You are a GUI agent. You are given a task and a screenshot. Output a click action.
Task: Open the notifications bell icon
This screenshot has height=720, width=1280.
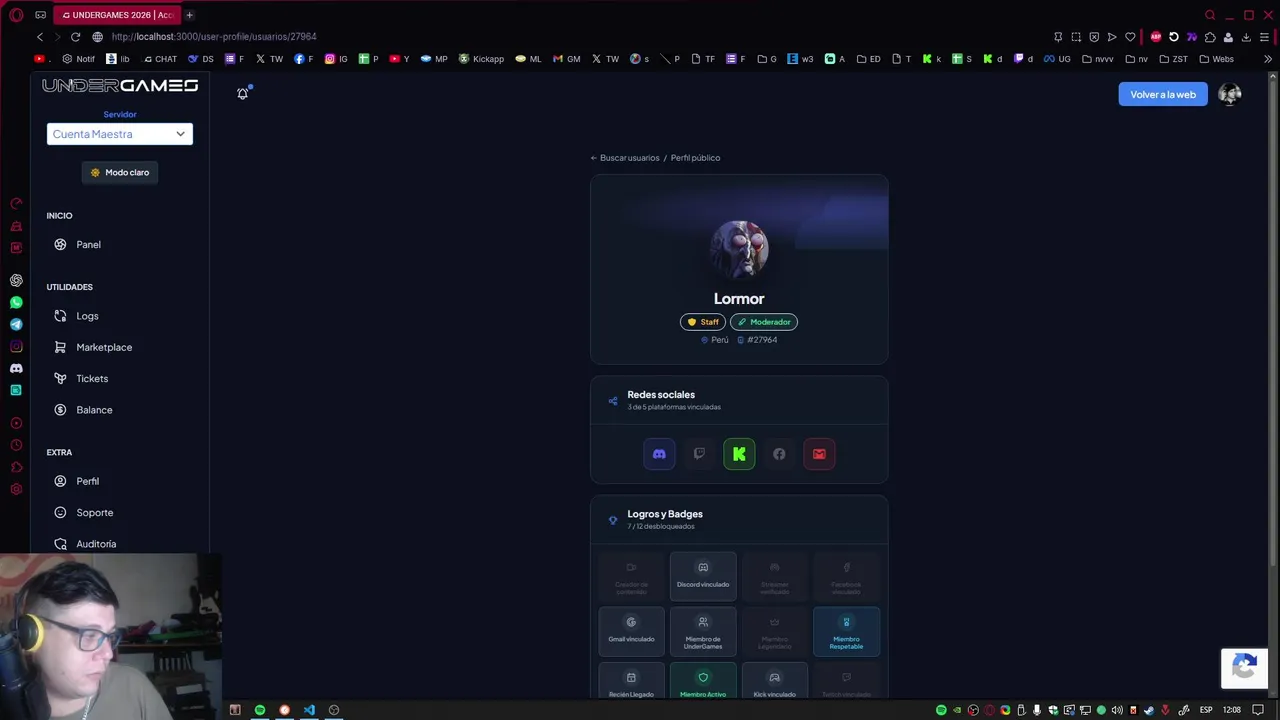pos(242,94)
